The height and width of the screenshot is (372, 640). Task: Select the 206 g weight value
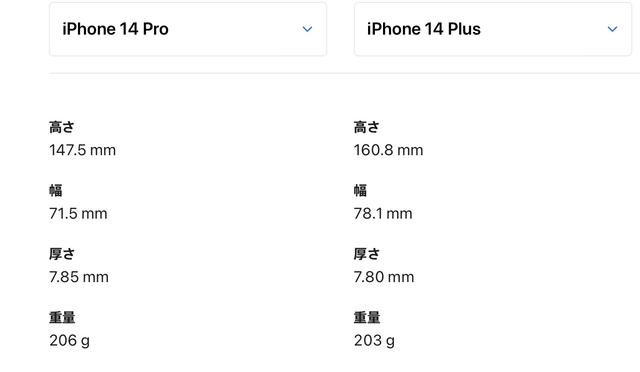tap(69, 341)
